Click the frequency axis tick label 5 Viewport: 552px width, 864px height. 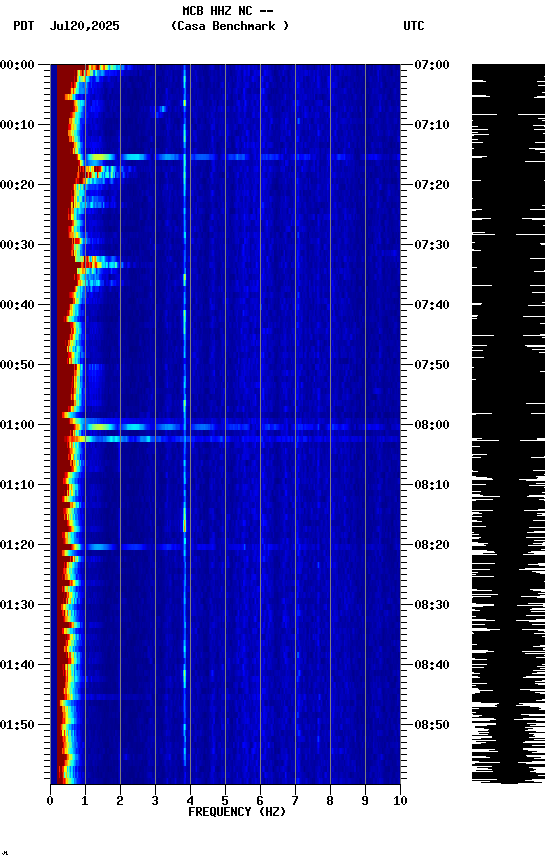coord(225,801)
